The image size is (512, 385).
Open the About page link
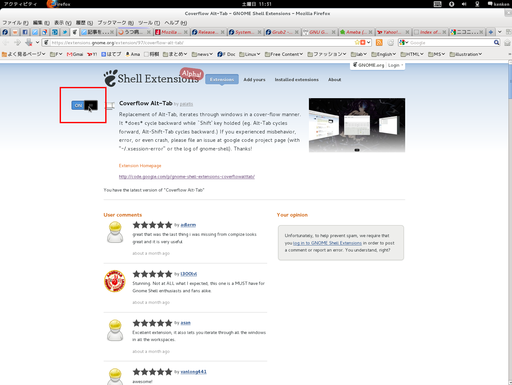point(334,79)
